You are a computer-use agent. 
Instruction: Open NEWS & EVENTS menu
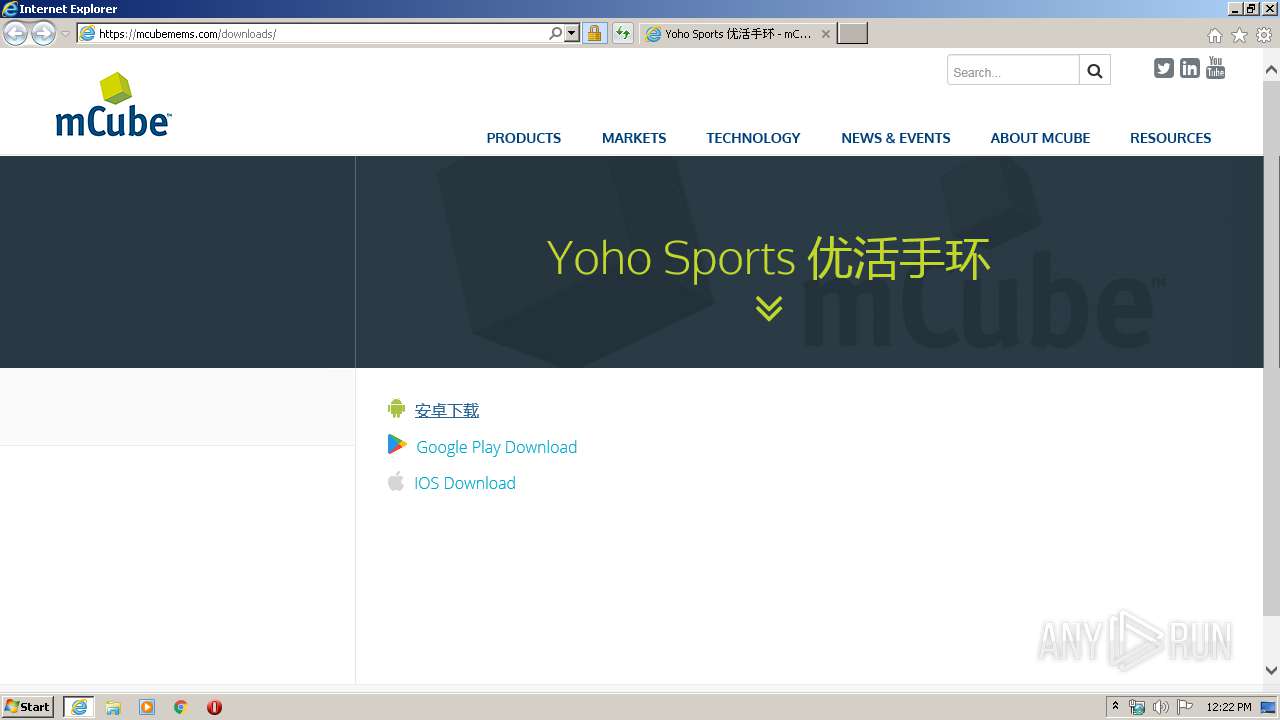(896, 138)
